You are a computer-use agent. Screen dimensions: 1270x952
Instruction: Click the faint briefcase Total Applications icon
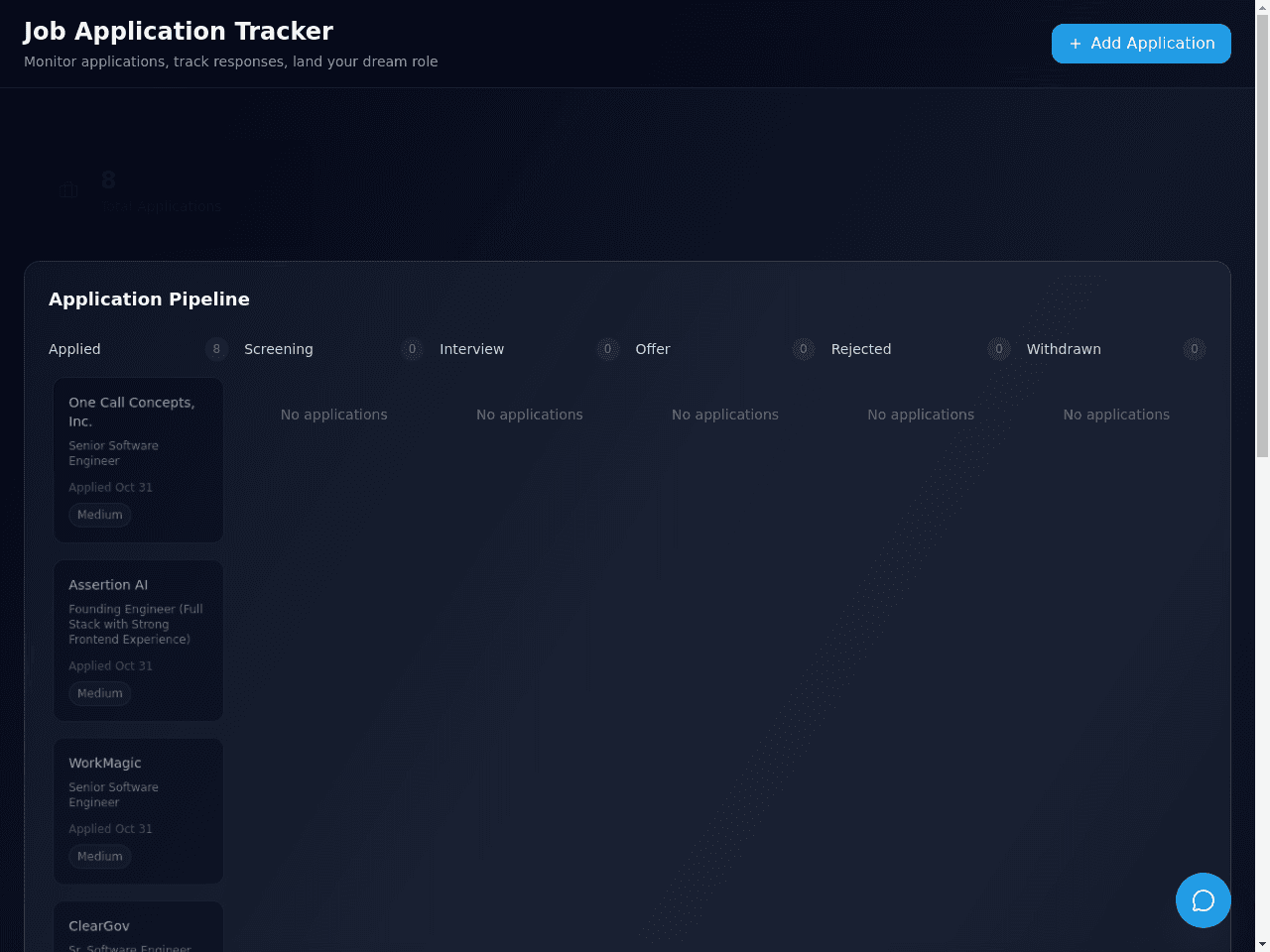68,190
